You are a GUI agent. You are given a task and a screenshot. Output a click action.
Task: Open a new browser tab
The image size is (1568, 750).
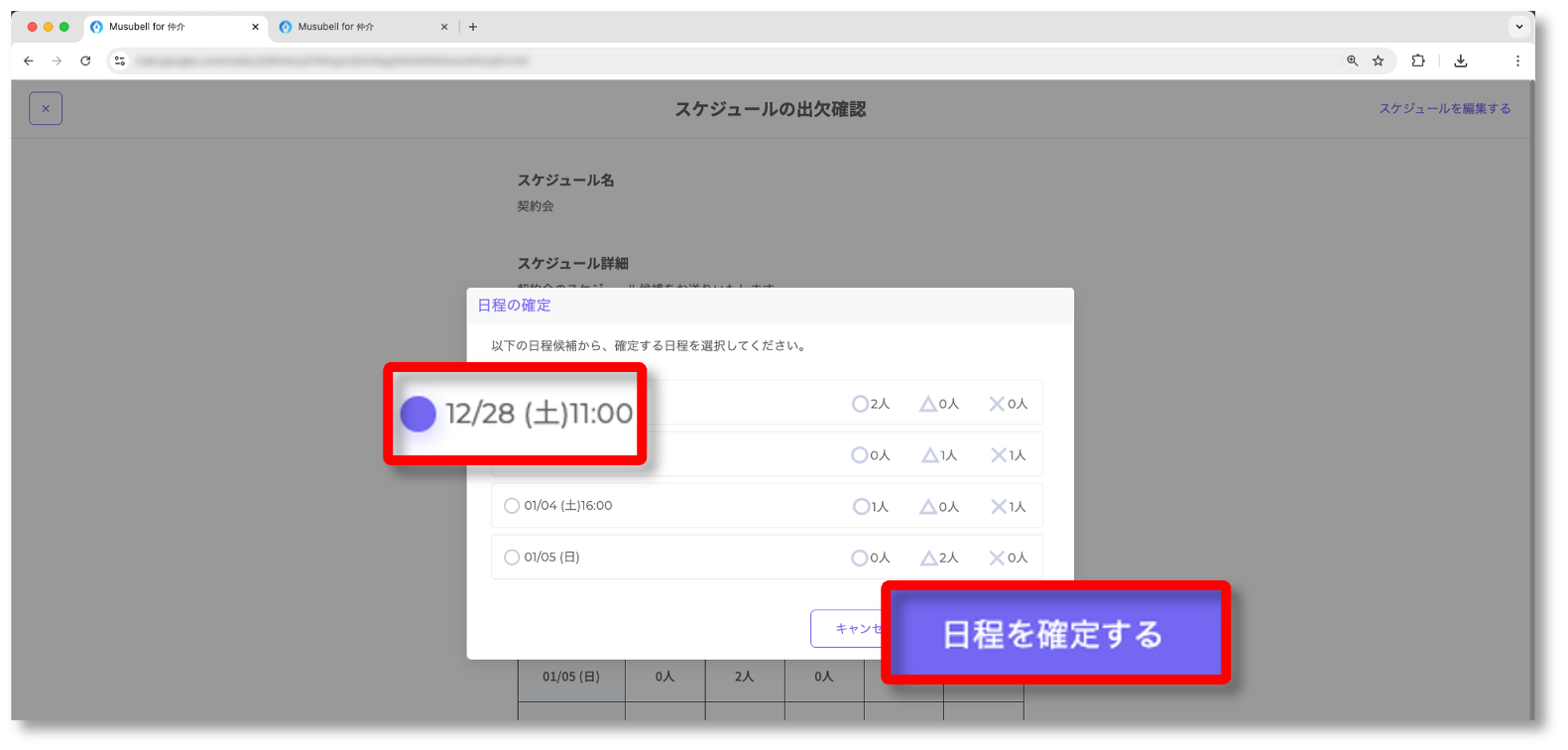pyautogui.click(x=473, y=27)
